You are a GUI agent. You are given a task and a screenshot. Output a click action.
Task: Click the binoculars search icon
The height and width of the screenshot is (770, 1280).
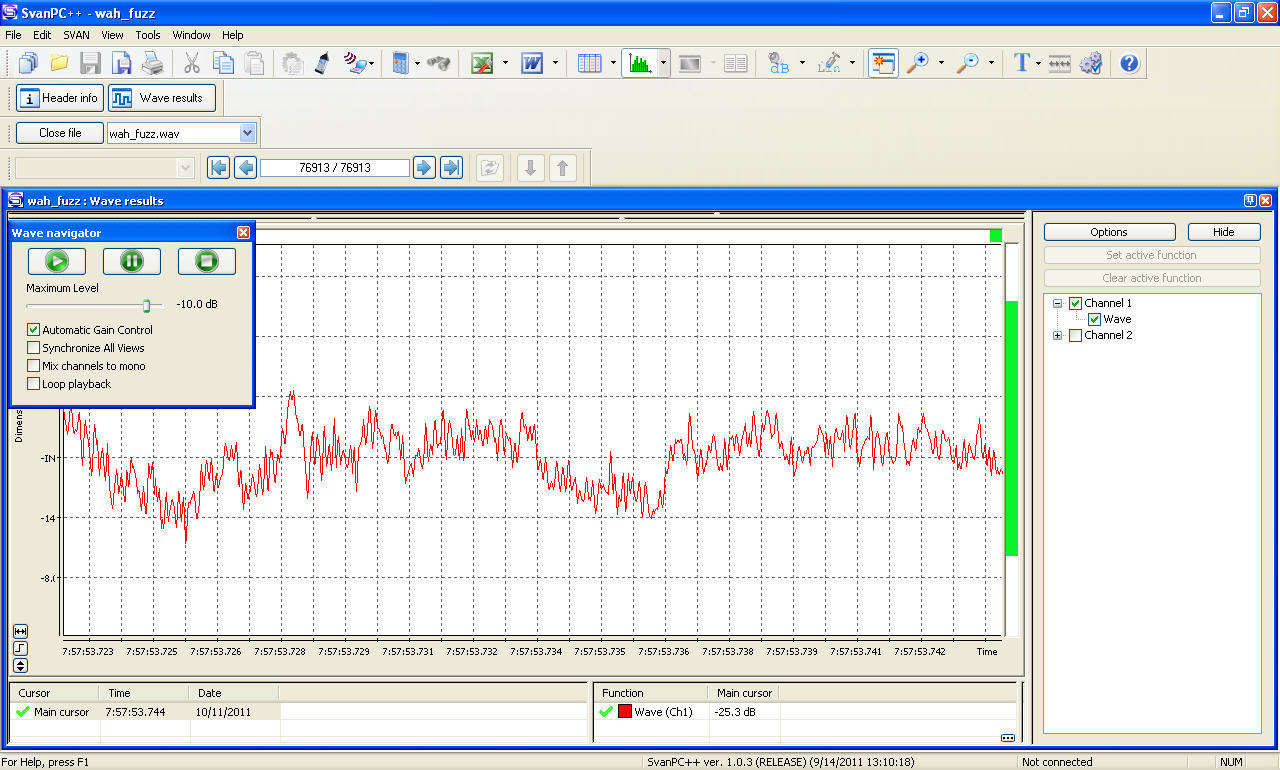point(438,63)
